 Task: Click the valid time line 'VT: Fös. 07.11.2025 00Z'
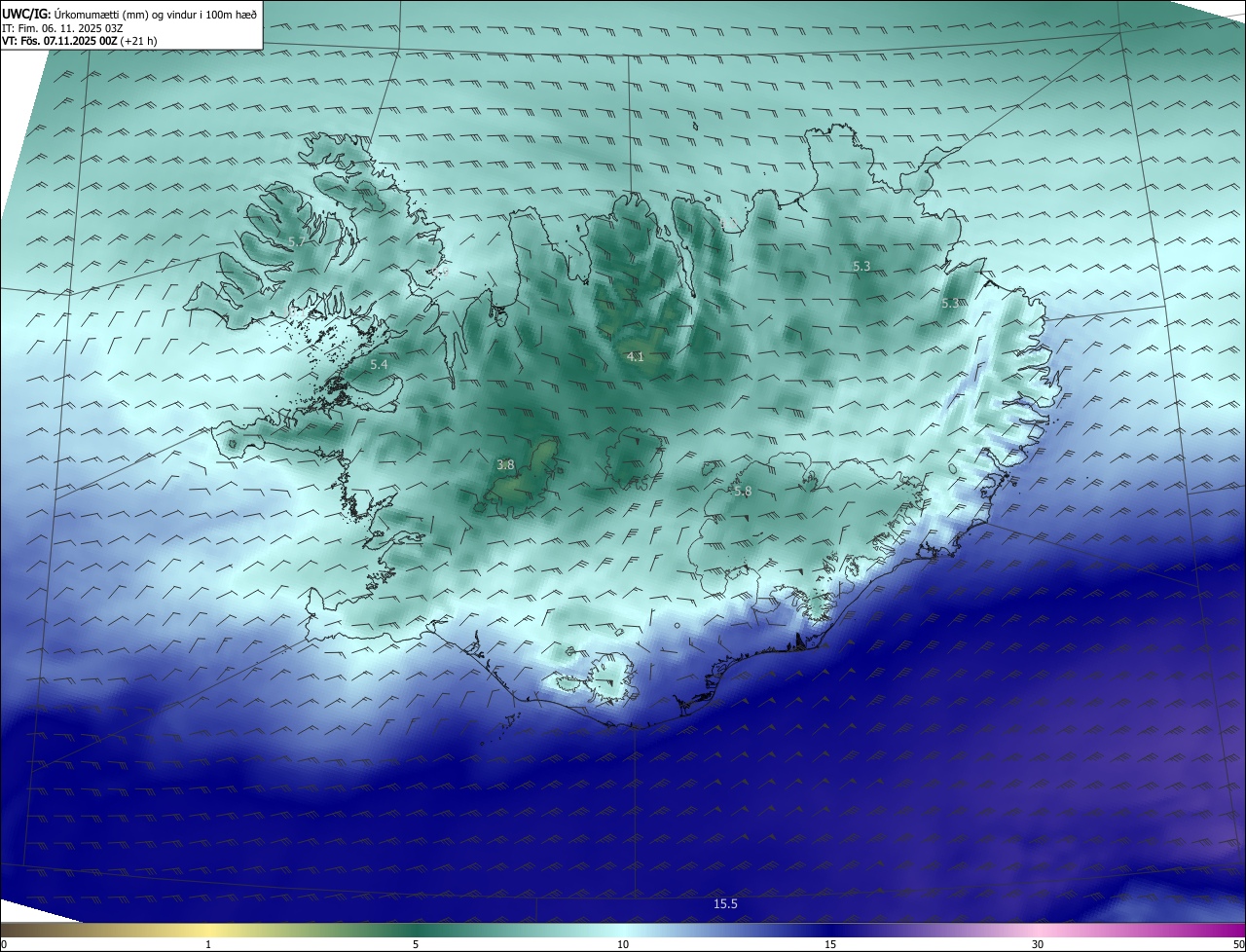pyautogui.click(x=60, y=42)
